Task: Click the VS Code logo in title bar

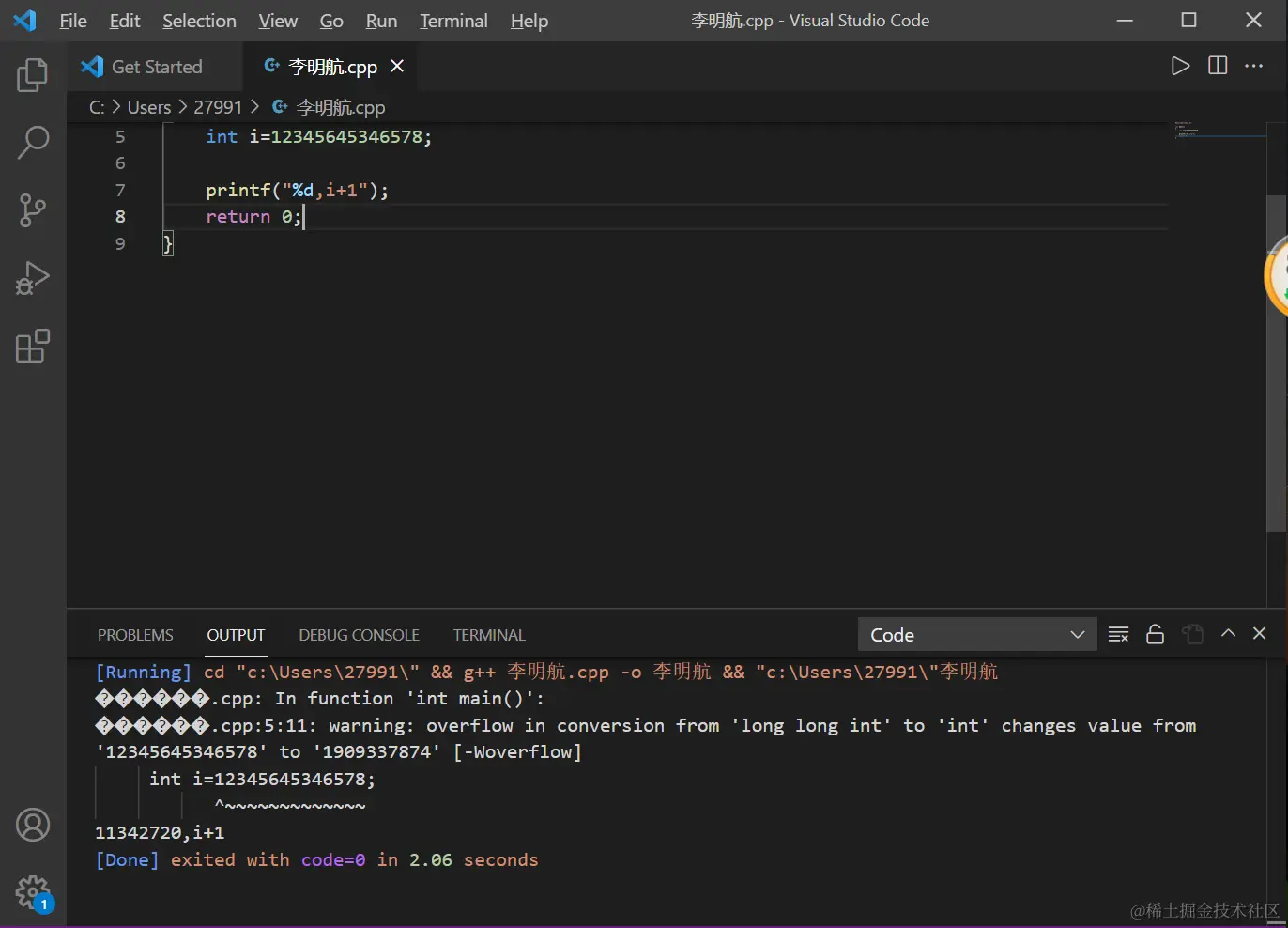Action: coord(25,20)
